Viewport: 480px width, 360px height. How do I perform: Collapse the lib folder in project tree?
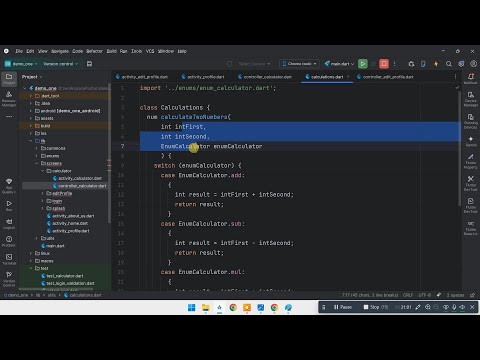click(31, 141)
